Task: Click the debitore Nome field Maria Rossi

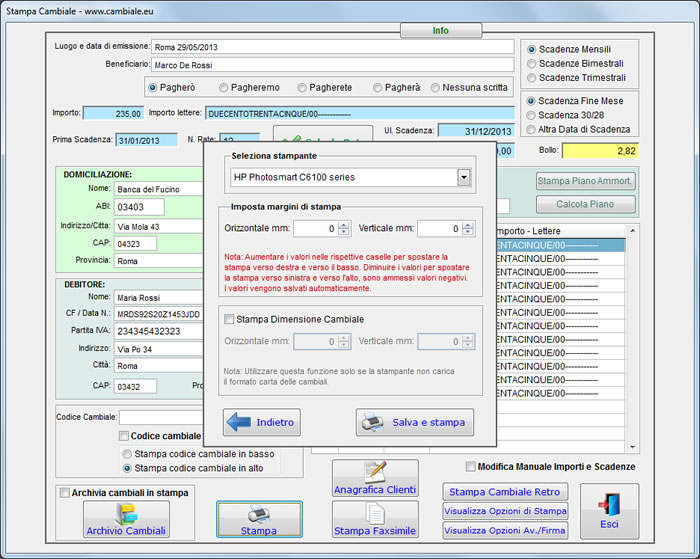Action: click(159, 297)
